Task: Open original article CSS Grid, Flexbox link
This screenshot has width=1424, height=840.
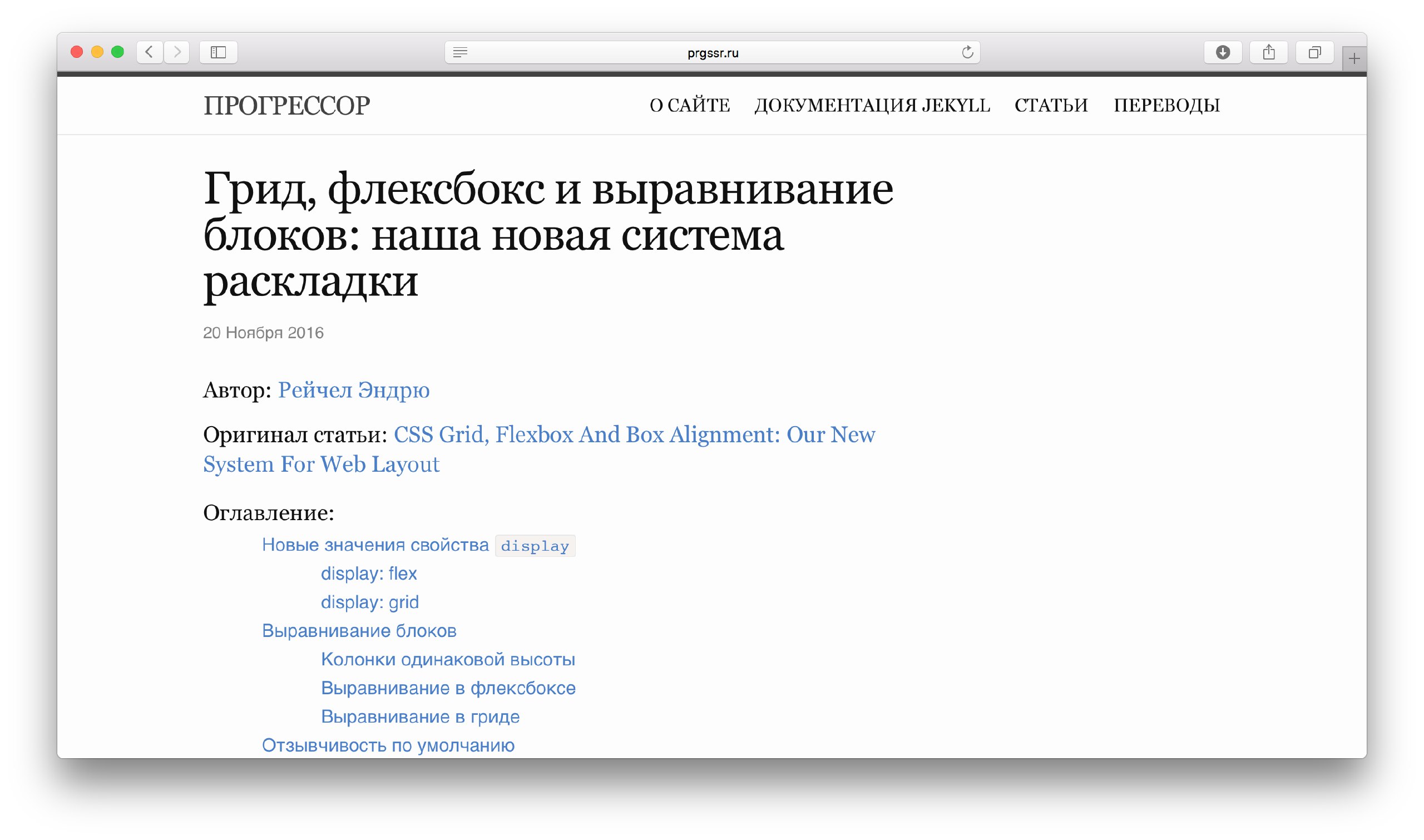Action: coord(540,449)
